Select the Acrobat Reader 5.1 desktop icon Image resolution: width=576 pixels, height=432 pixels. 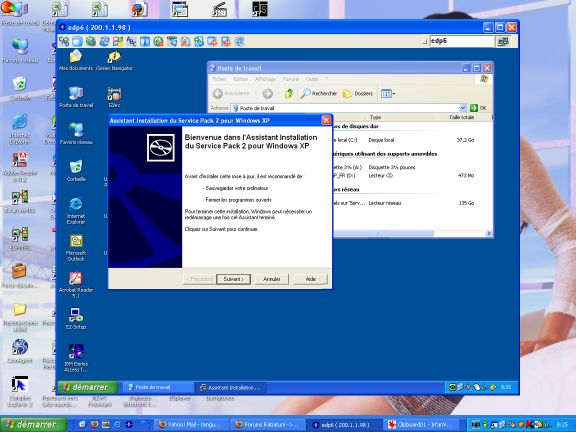[x=76, y=285]
